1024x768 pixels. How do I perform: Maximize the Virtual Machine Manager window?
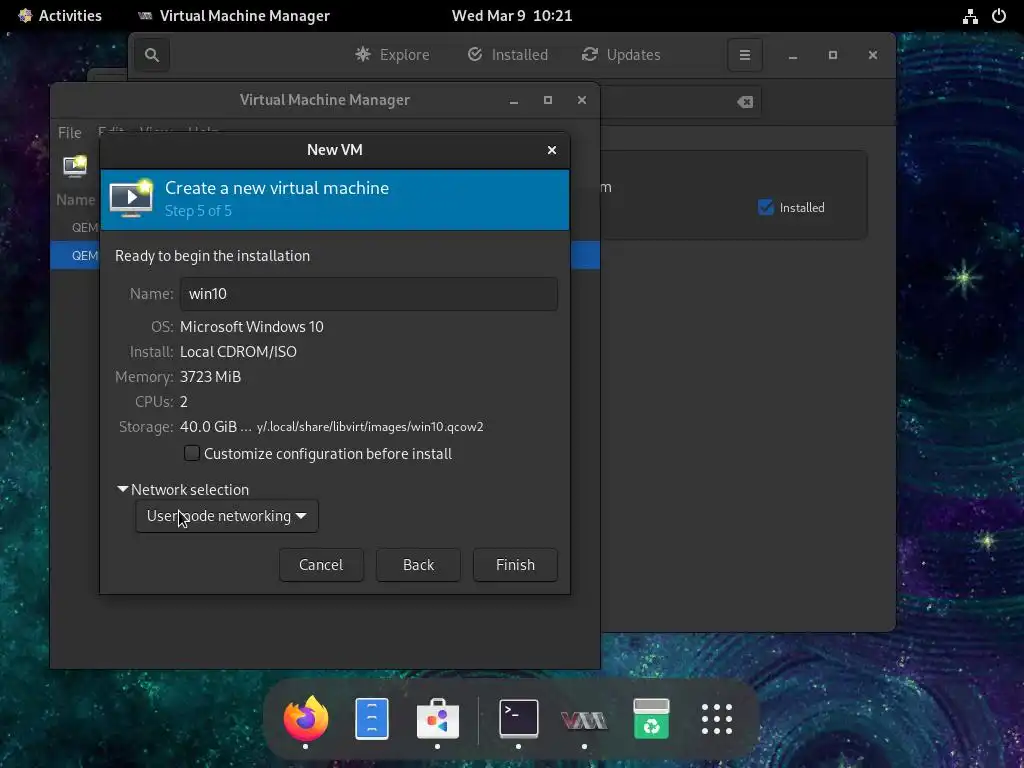pos(548,100)
